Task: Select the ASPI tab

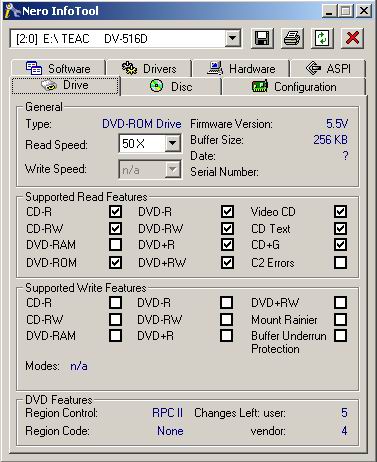Action: 328,68
